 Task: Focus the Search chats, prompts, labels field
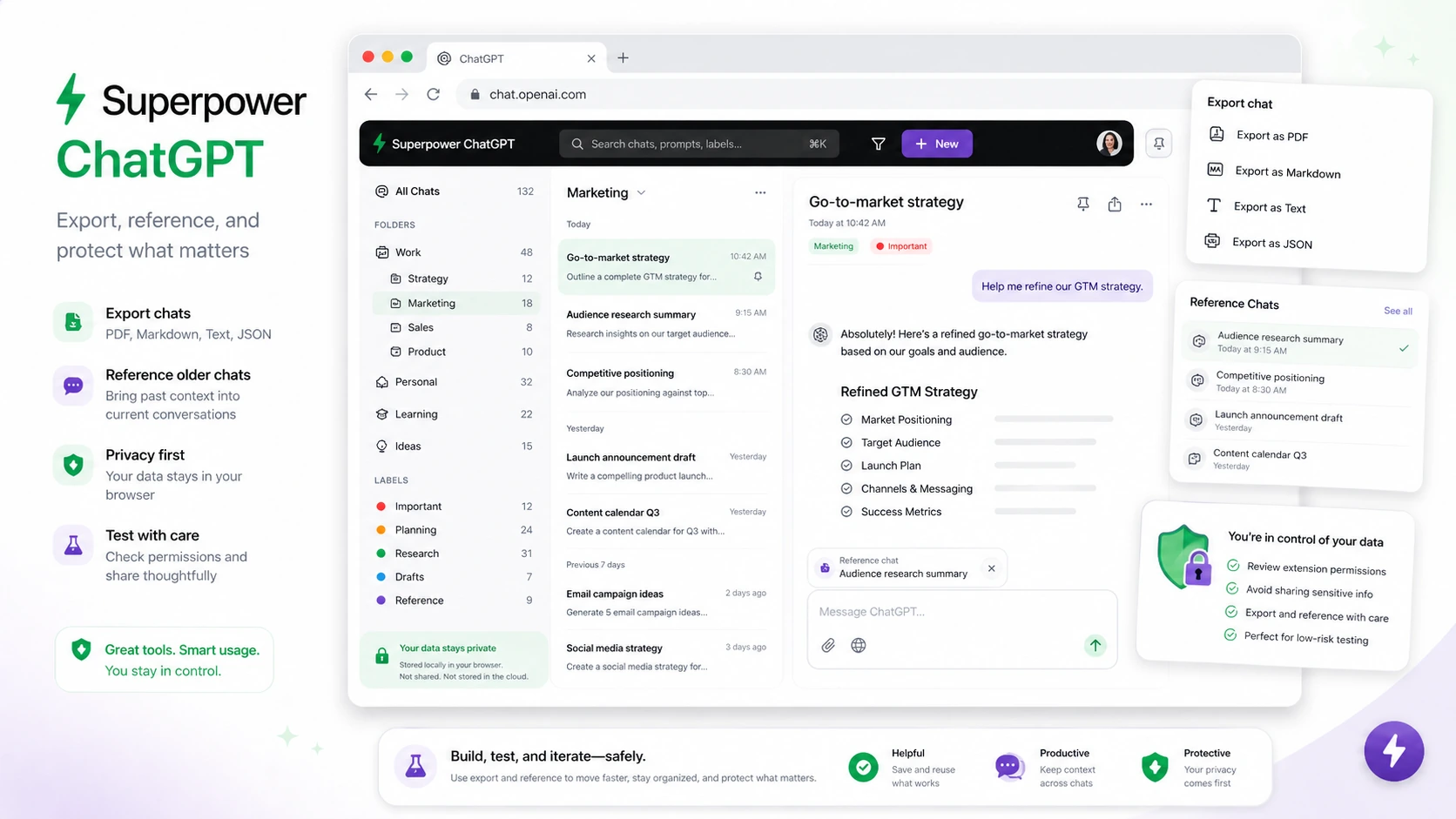pos(699,144)
